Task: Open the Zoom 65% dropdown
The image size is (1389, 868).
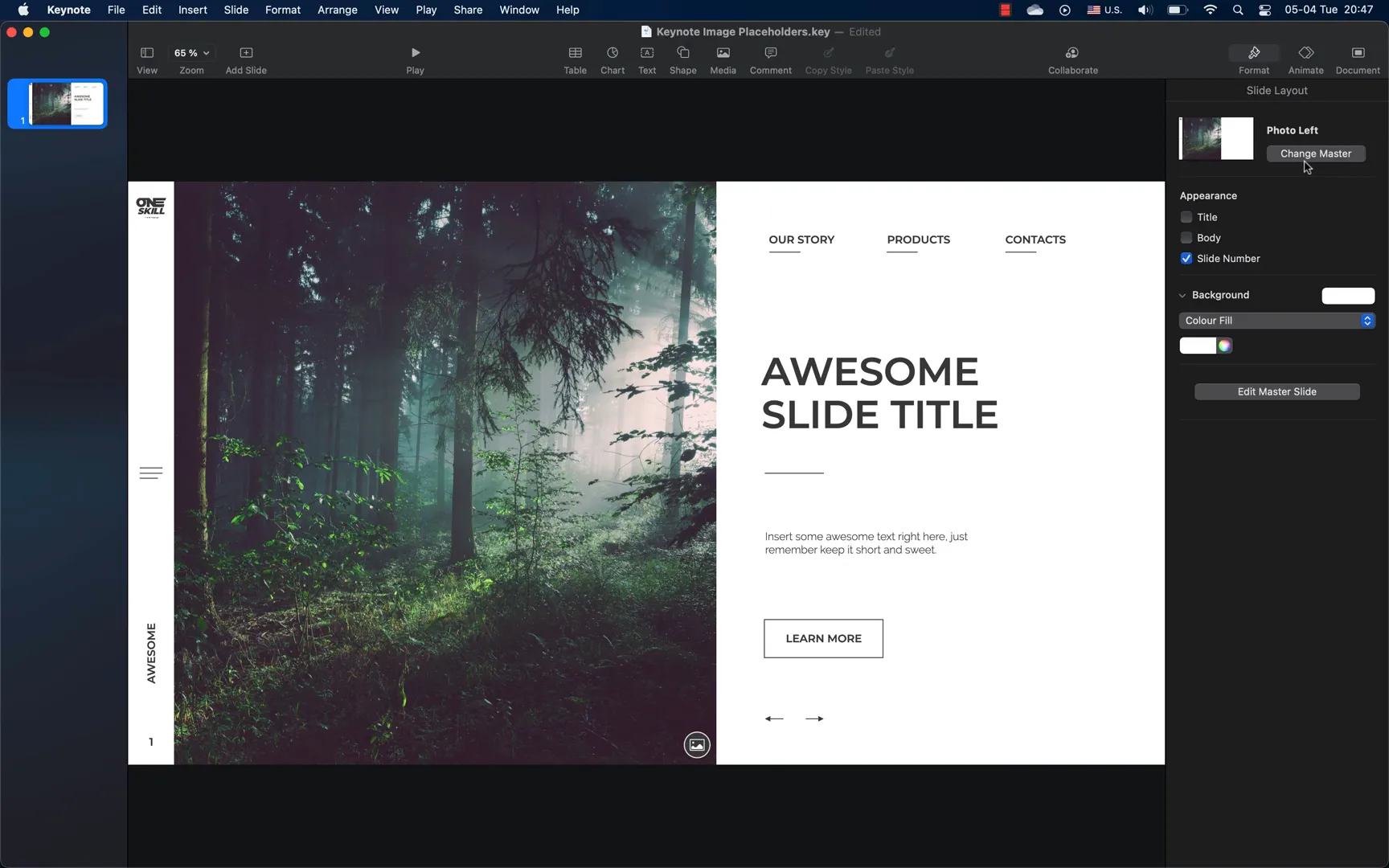Action: tap(192, 53)
